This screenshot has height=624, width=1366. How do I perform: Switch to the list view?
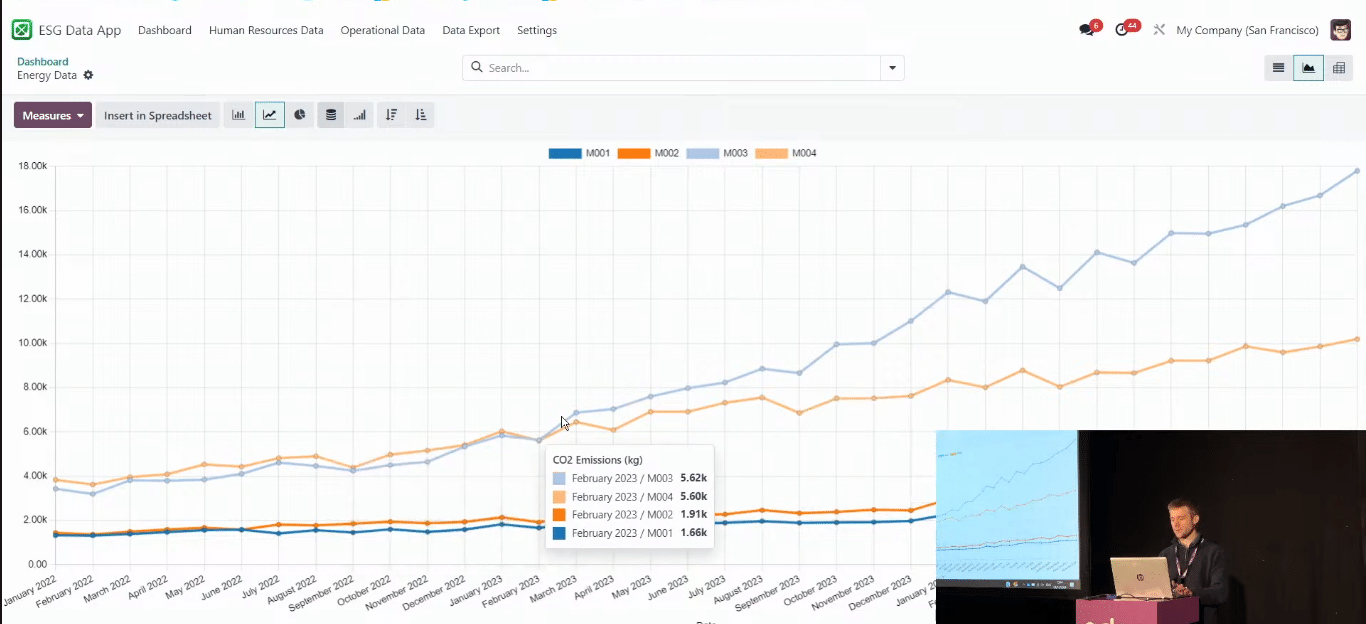(x=1278, y=67)
